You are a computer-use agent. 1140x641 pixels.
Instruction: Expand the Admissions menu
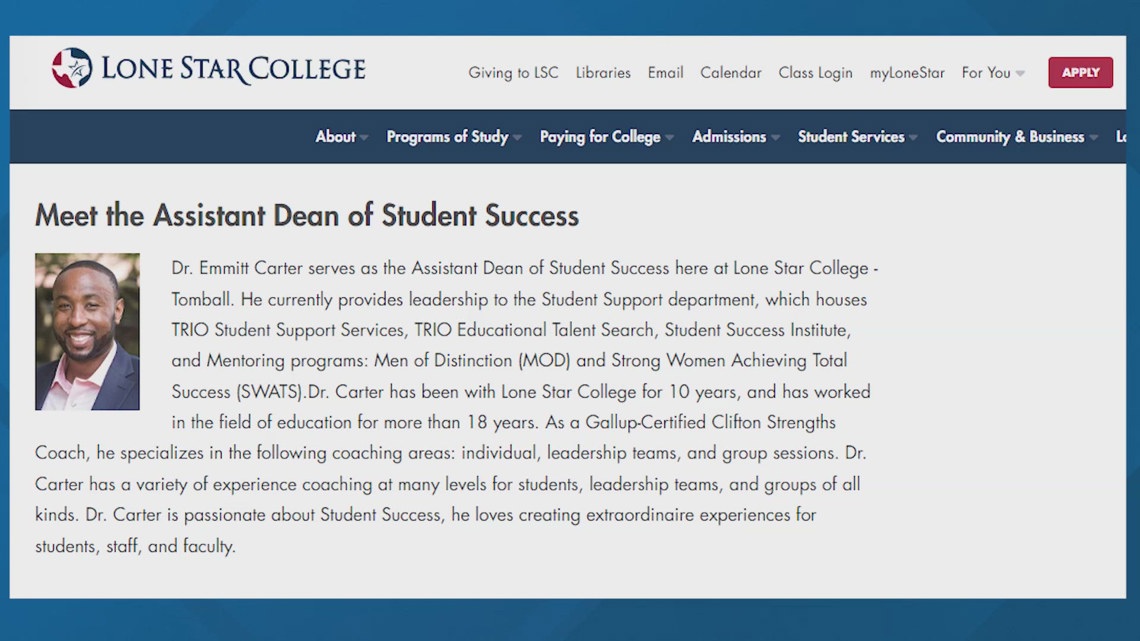coord(729,137)
